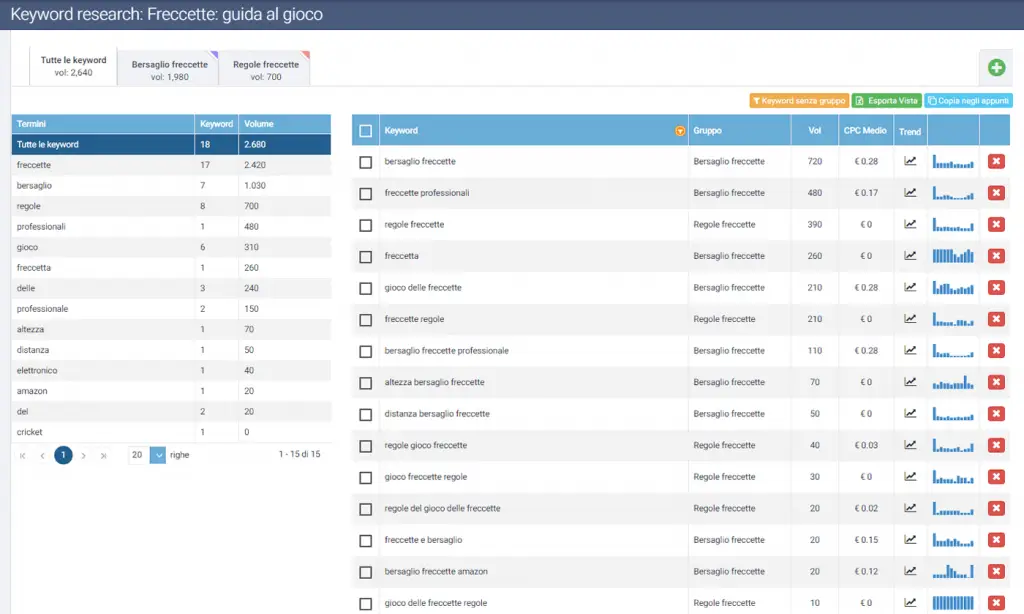This screenshot has width=1024, height=614.
Task: Click the green plus add-group icon
Action: 996,67
